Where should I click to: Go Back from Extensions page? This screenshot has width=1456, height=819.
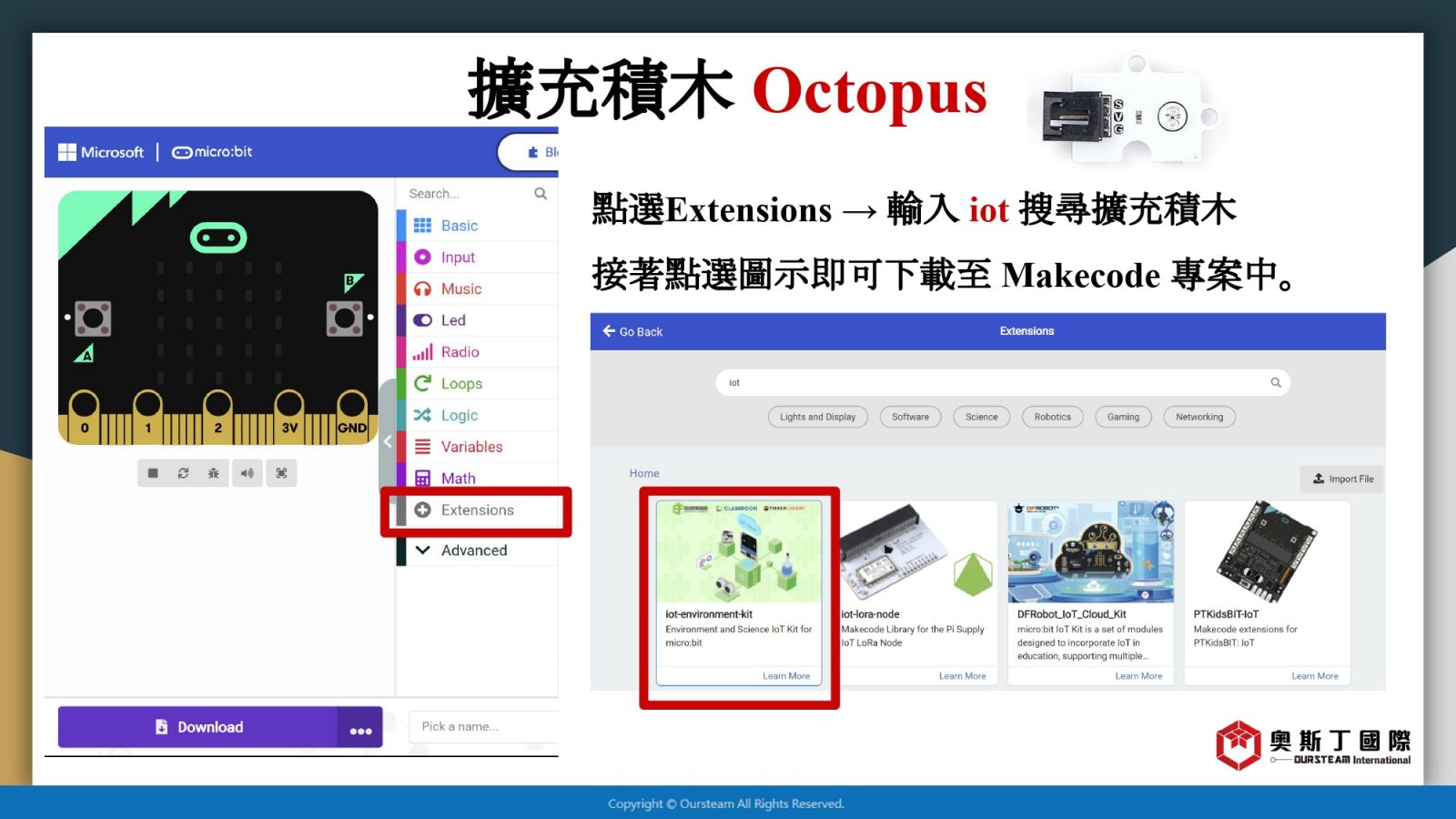632,331
